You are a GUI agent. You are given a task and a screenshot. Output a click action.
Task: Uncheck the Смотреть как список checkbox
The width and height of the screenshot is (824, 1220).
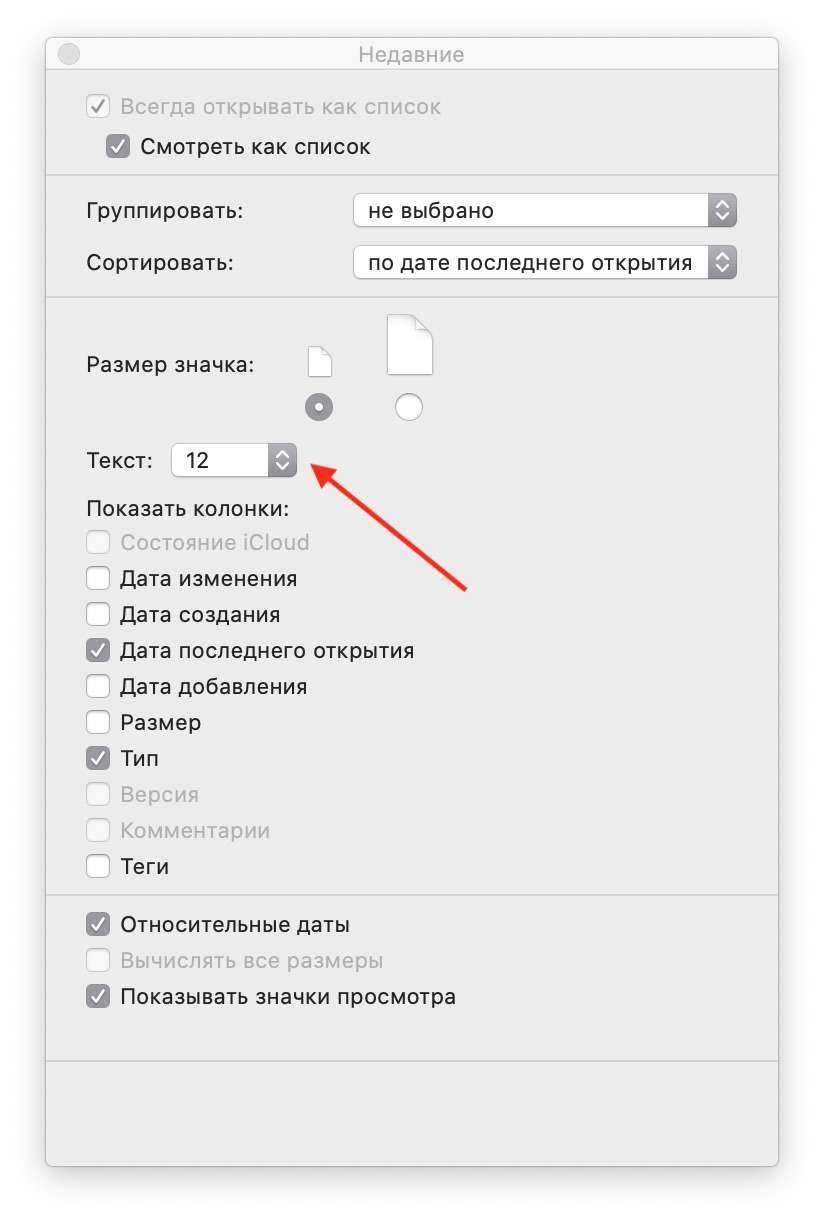[118, 147]
